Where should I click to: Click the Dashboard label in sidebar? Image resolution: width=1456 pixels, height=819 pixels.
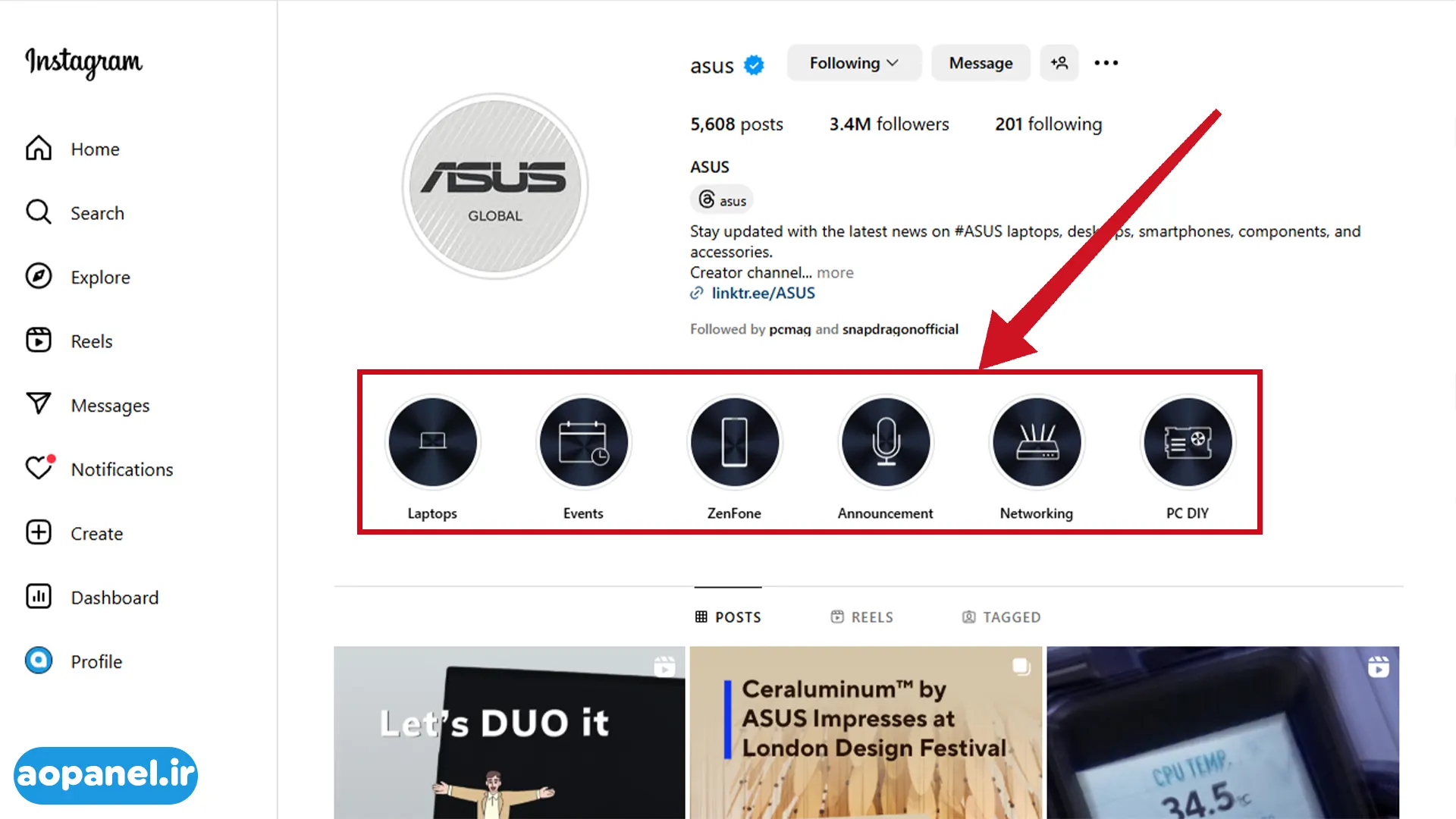(x=115, y=598)
